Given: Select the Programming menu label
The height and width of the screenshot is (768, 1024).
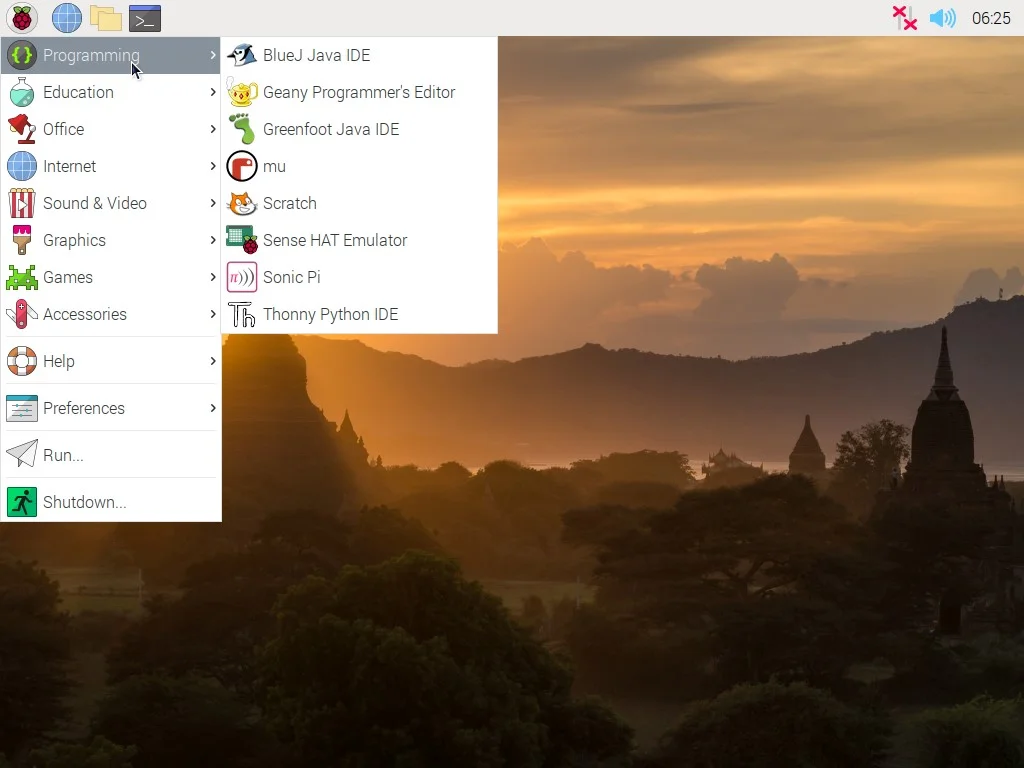Looking at the screenshot, I should (91, 56).
